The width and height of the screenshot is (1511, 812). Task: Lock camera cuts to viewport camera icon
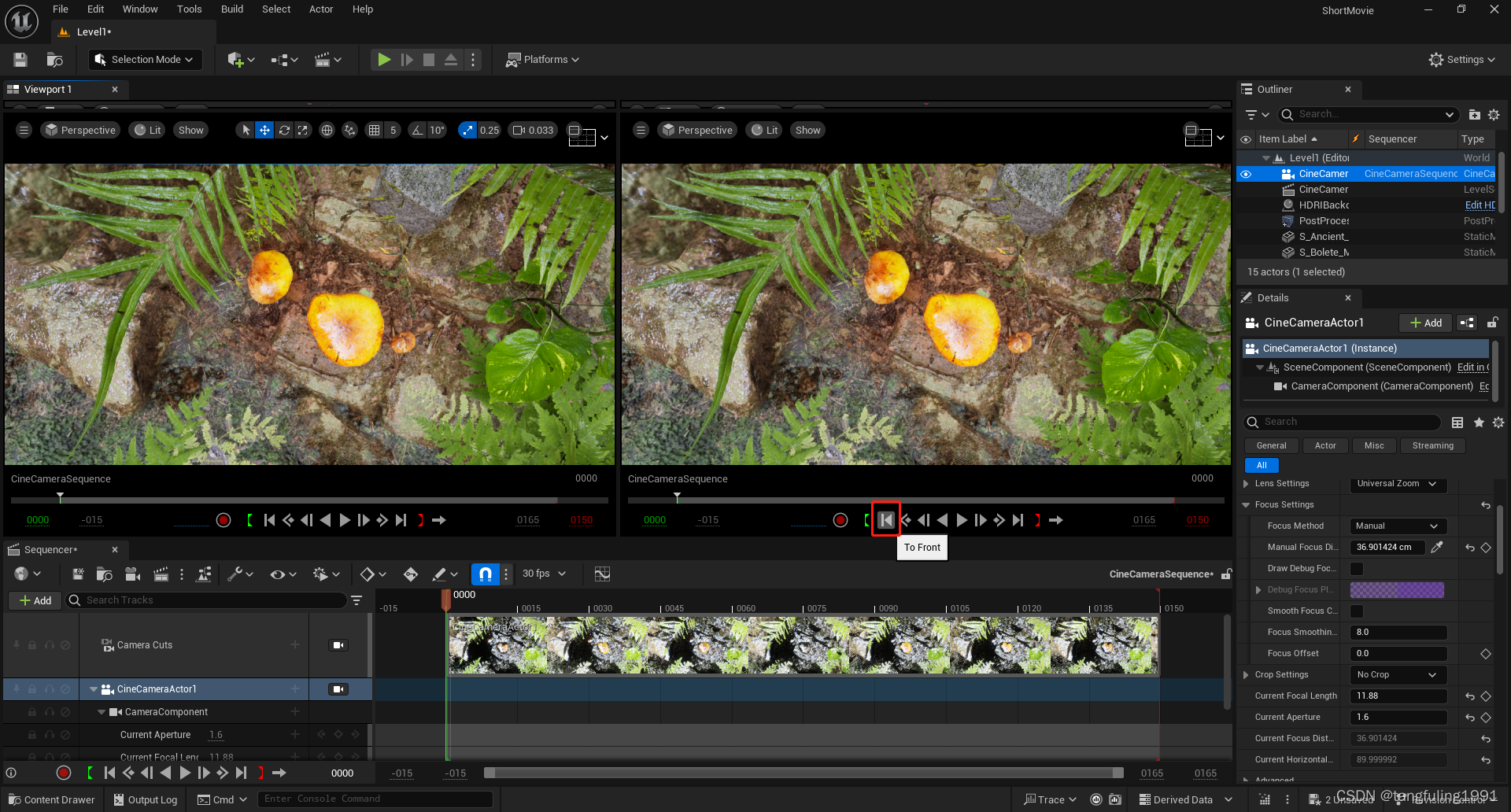[x=338, y=645]
